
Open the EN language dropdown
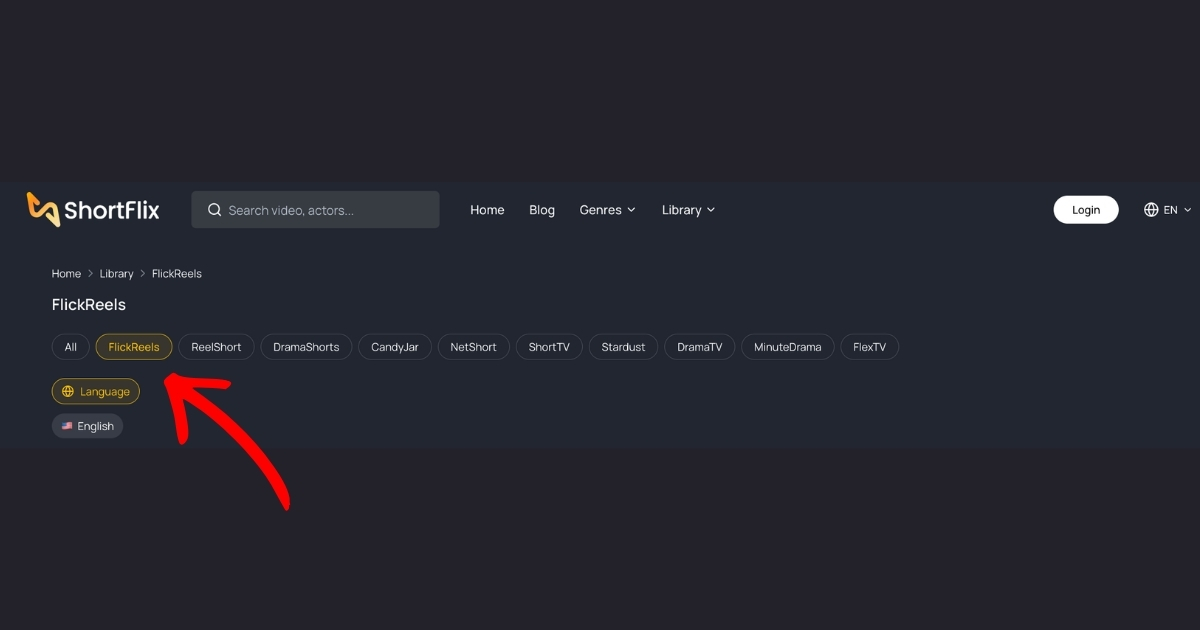pyautogui.click(x=1167, y=209)
